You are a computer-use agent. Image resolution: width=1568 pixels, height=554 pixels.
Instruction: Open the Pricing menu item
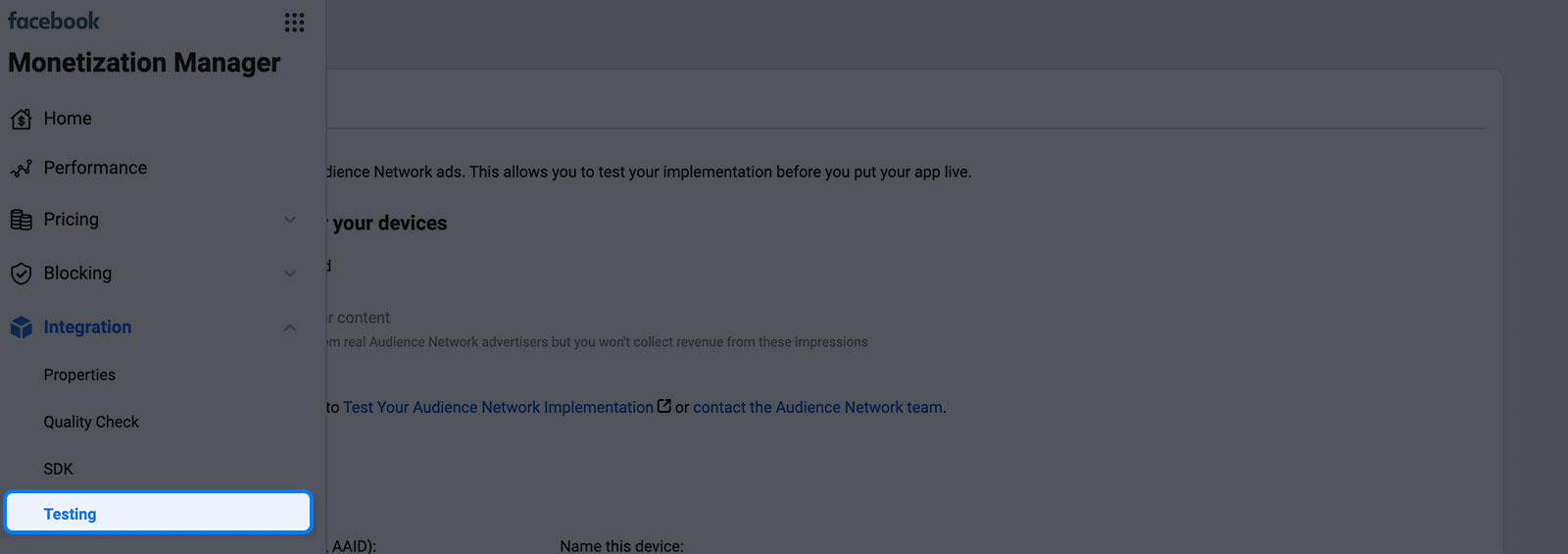point(71,220)
